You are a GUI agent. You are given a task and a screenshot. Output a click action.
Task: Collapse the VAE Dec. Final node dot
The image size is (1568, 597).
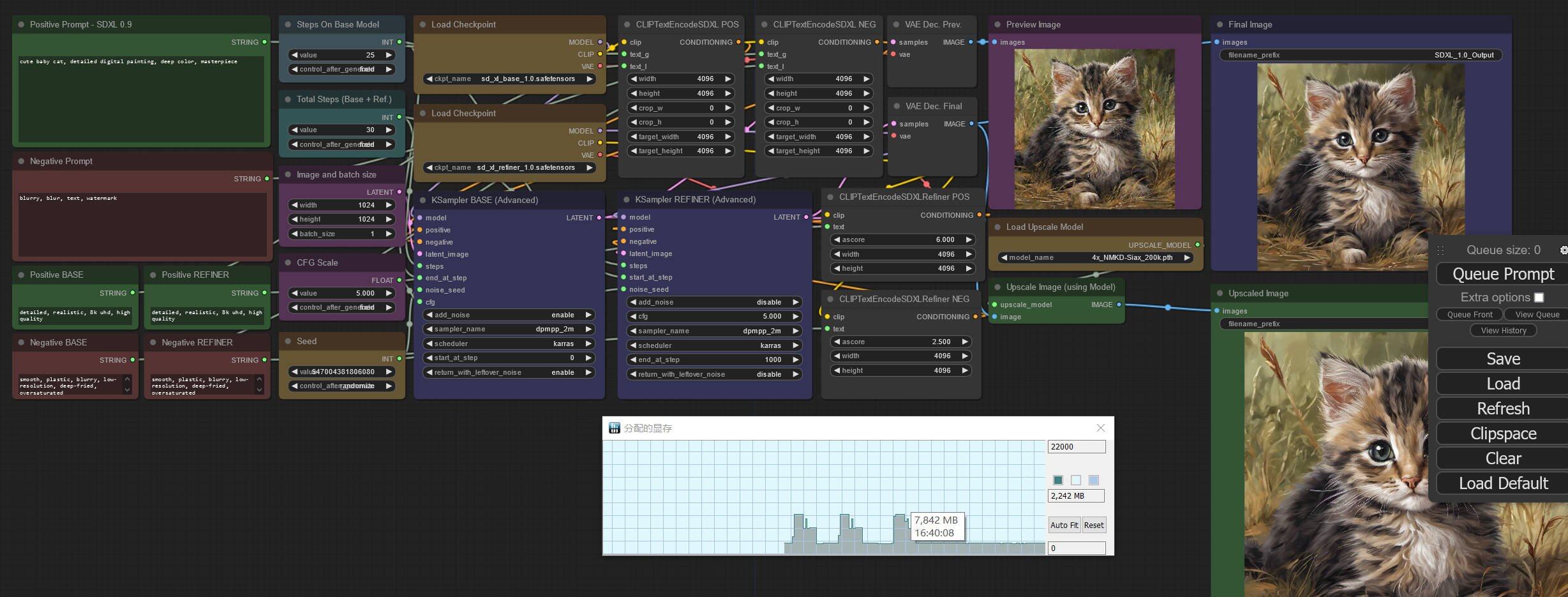click(x=897, y=106)
